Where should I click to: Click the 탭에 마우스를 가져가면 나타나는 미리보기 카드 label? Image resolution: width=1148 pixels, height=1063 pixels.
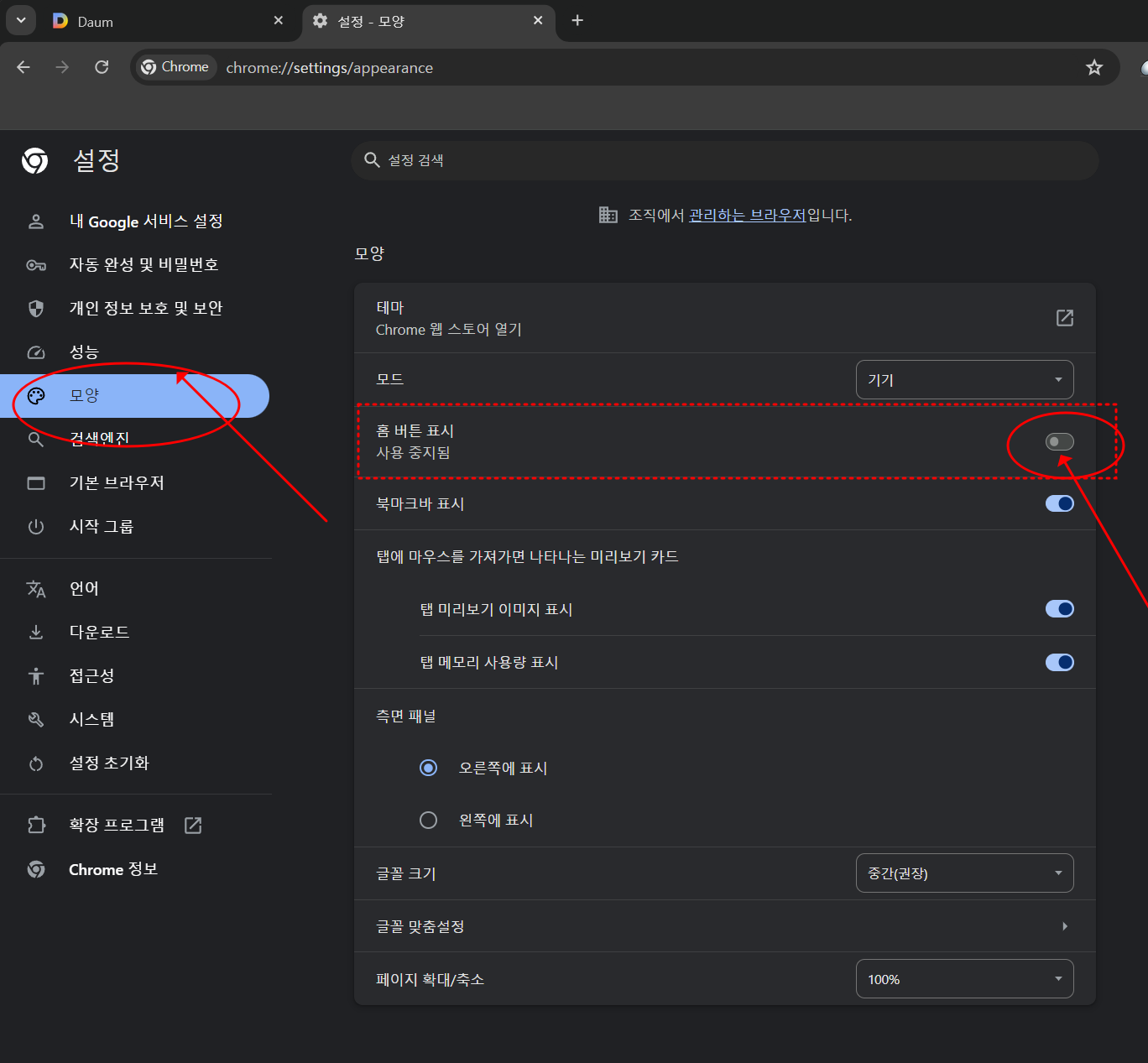527,557
